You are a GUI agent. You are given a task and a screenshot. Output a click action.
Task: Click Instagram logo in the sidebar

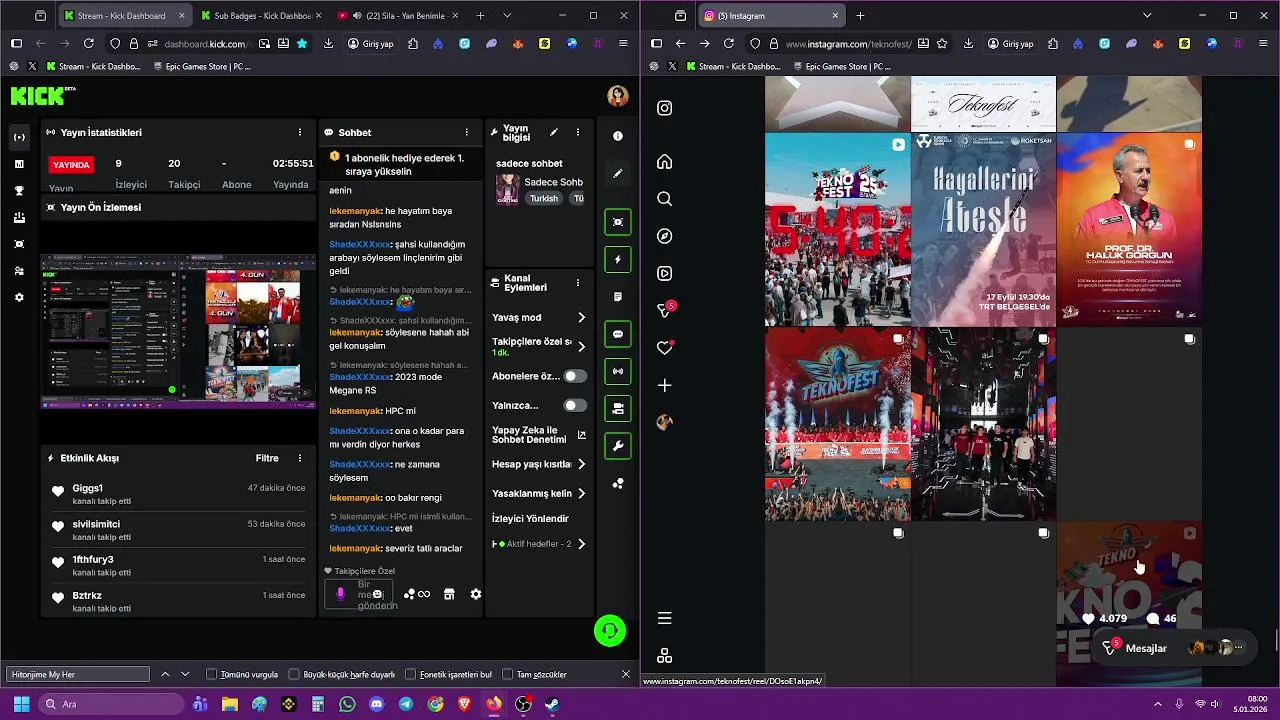664,108
